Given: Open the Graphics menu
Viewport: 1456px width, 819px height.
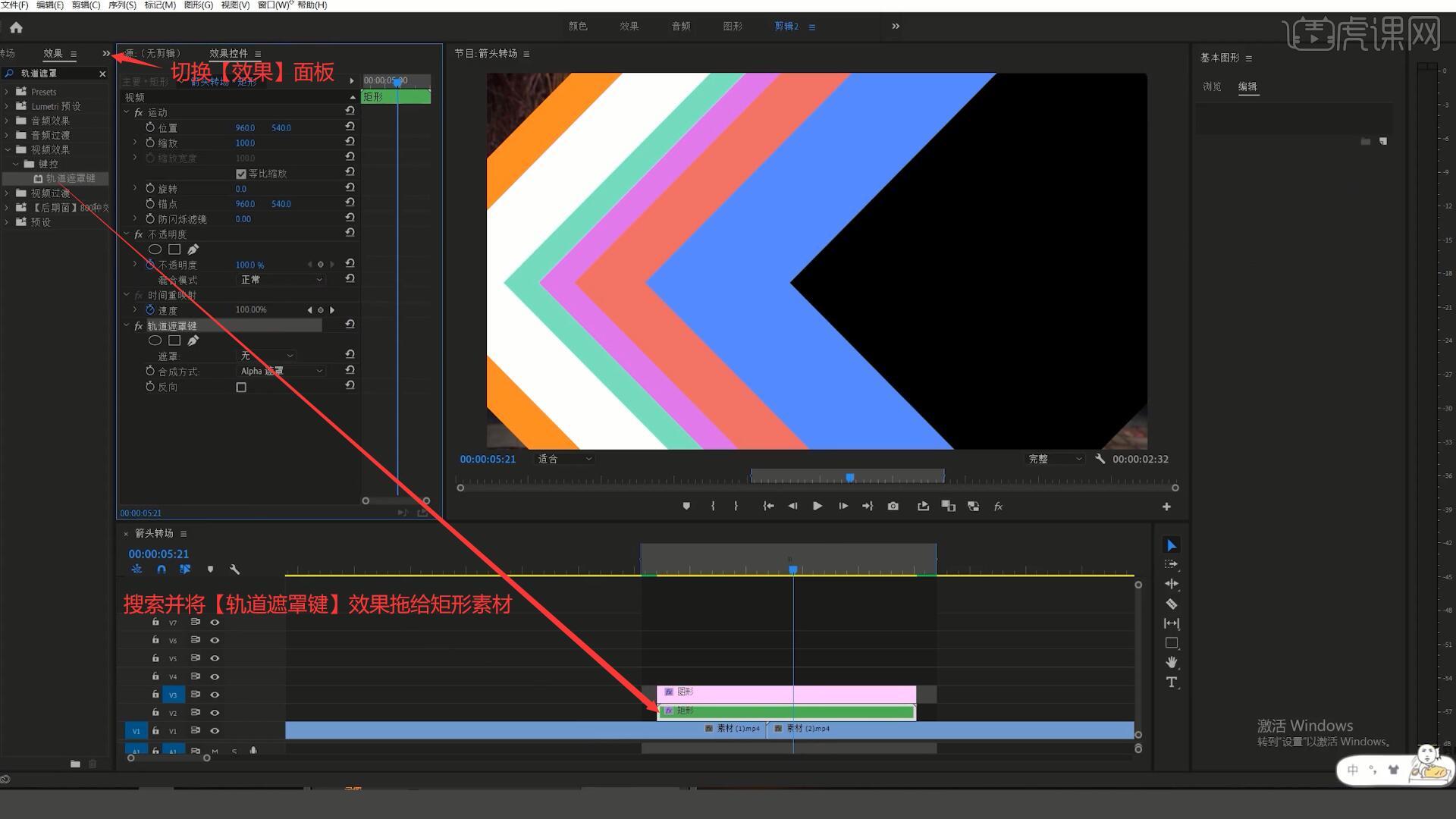Looking at the screenshot, I should [199, 5].
